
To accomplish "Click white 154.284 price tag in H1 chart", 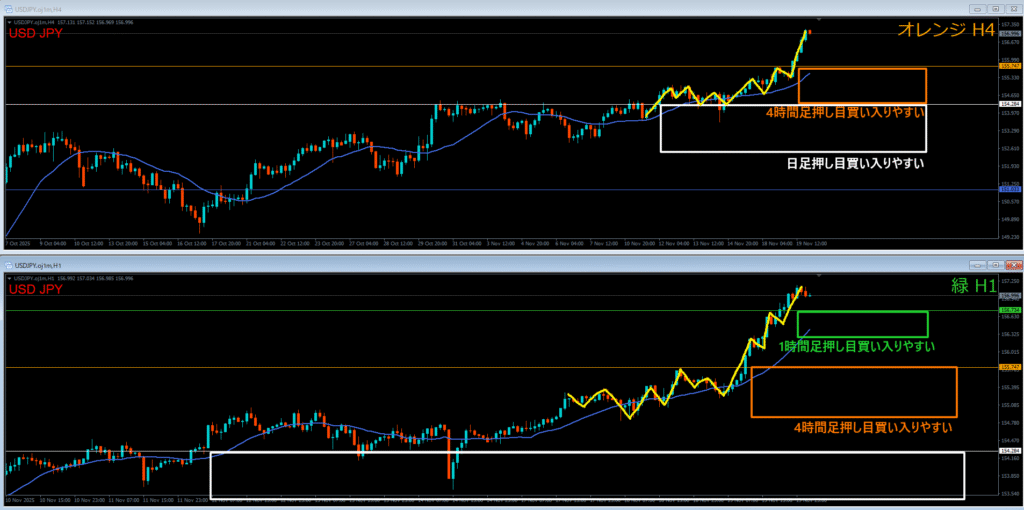I will click(x=1010, y=451).
